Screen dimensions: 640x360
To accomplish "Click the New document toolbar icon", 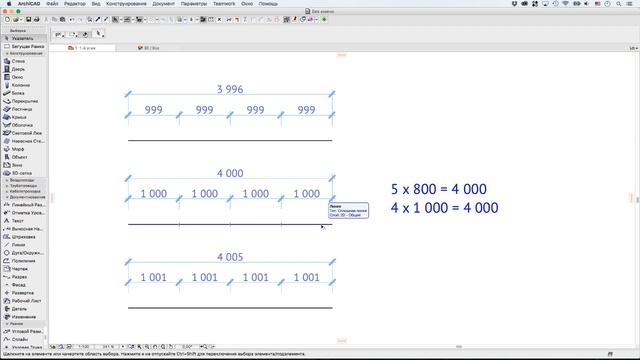I will [x=7, y=20].
